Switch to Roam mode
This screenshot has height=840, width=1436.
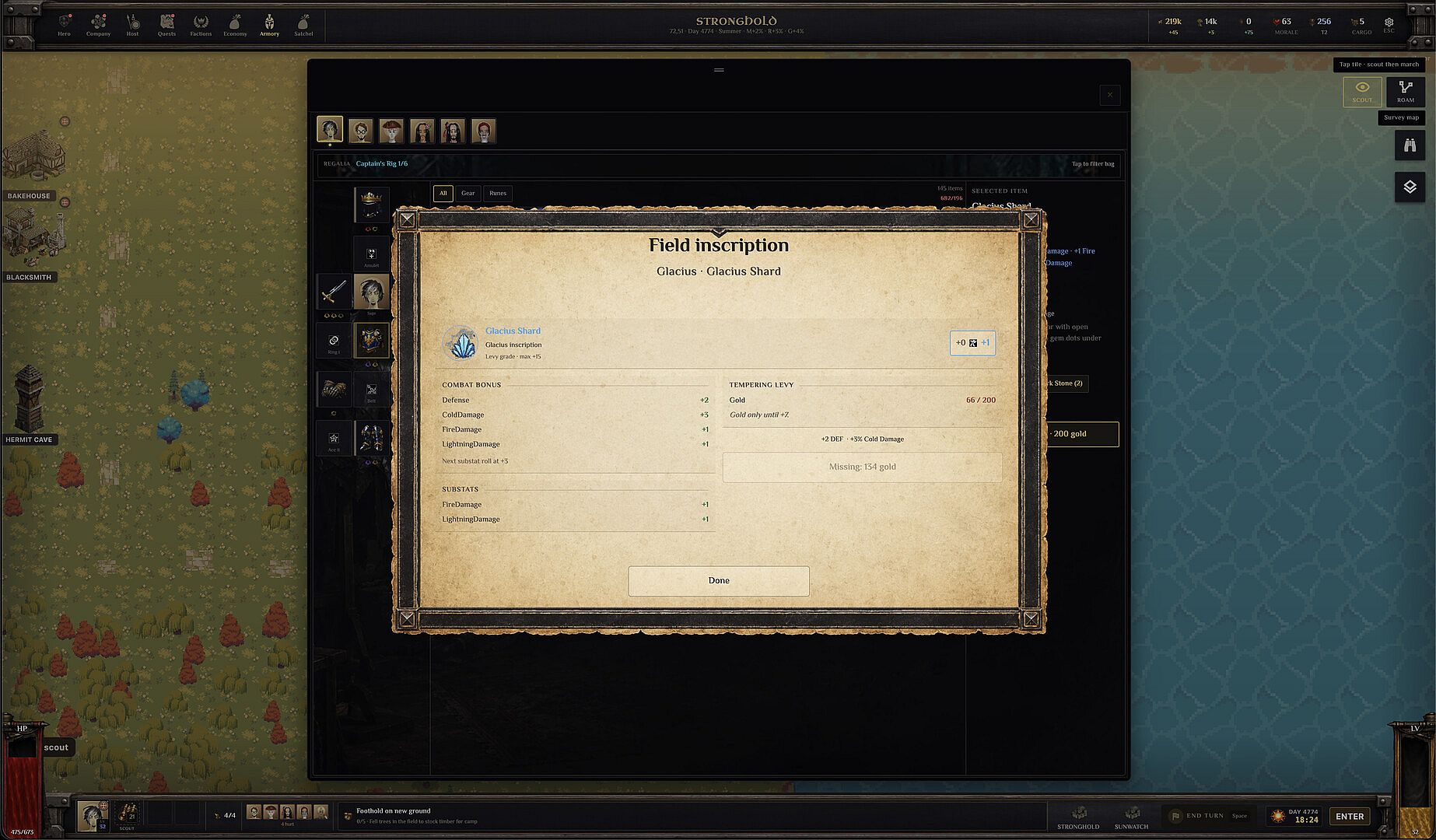(1406, 92)
